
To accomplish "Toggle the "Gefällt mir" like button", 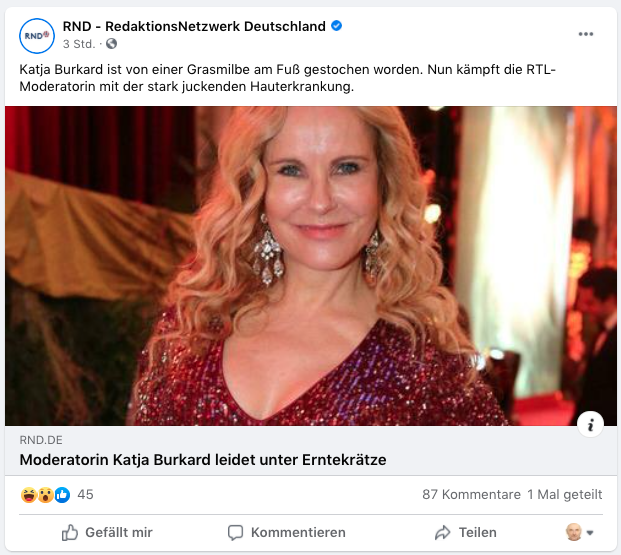I will click(107, 532).
